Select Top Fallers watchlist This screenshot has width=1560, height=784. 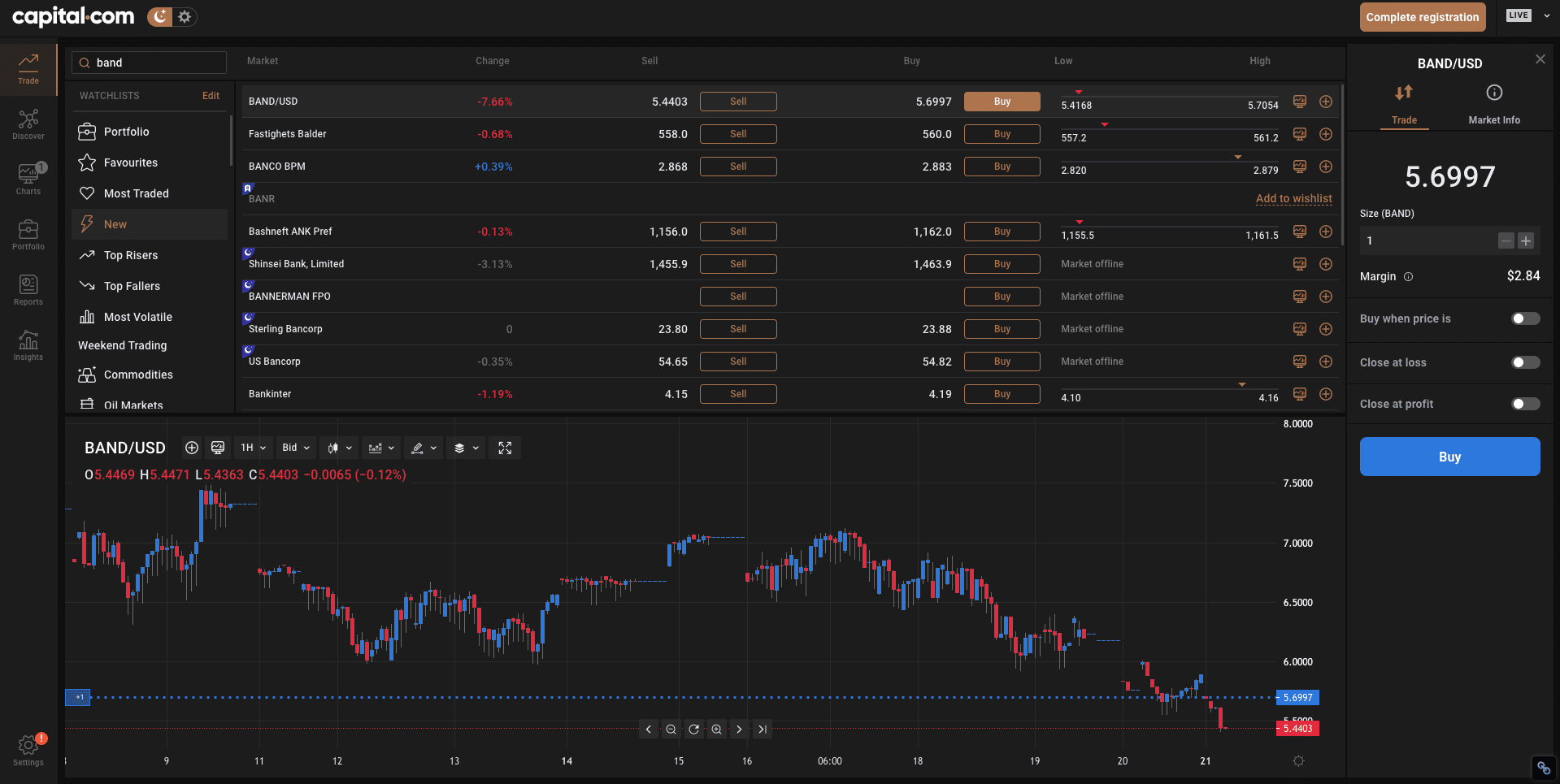coord(150,286)
